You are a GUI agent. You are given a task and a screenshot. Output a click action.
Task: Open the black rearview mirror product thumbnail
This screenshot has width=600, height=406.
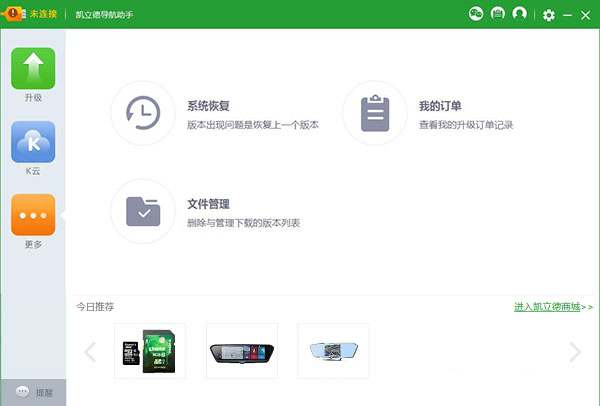[242, 351]
